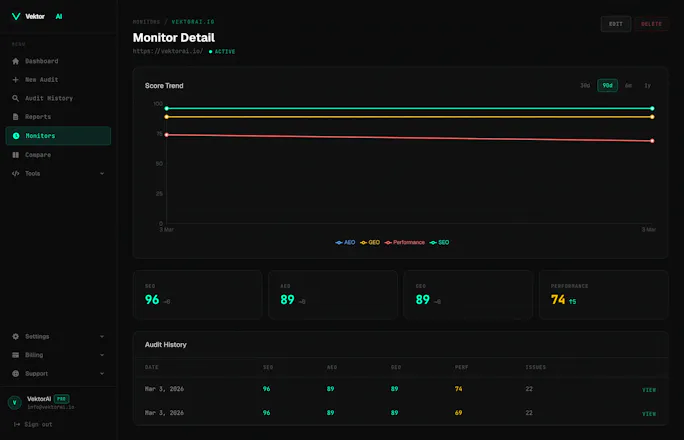Screen dimensions: 684x440
Task: Switch chart range to 30d
Action: (x=585, y=85)
